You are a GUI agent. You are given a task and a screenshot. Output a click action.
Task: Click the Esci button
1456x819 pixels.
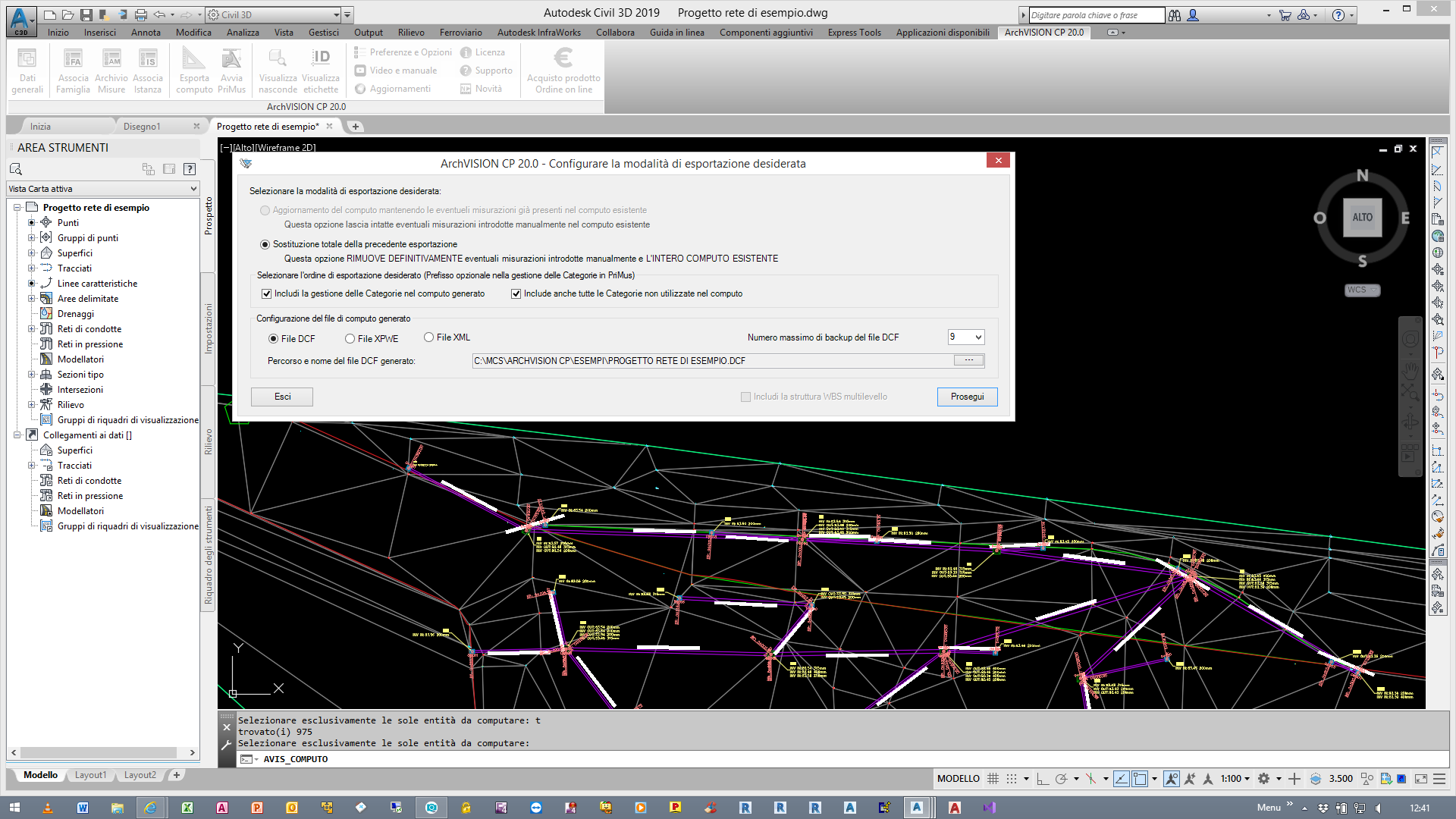click(282, 397)
